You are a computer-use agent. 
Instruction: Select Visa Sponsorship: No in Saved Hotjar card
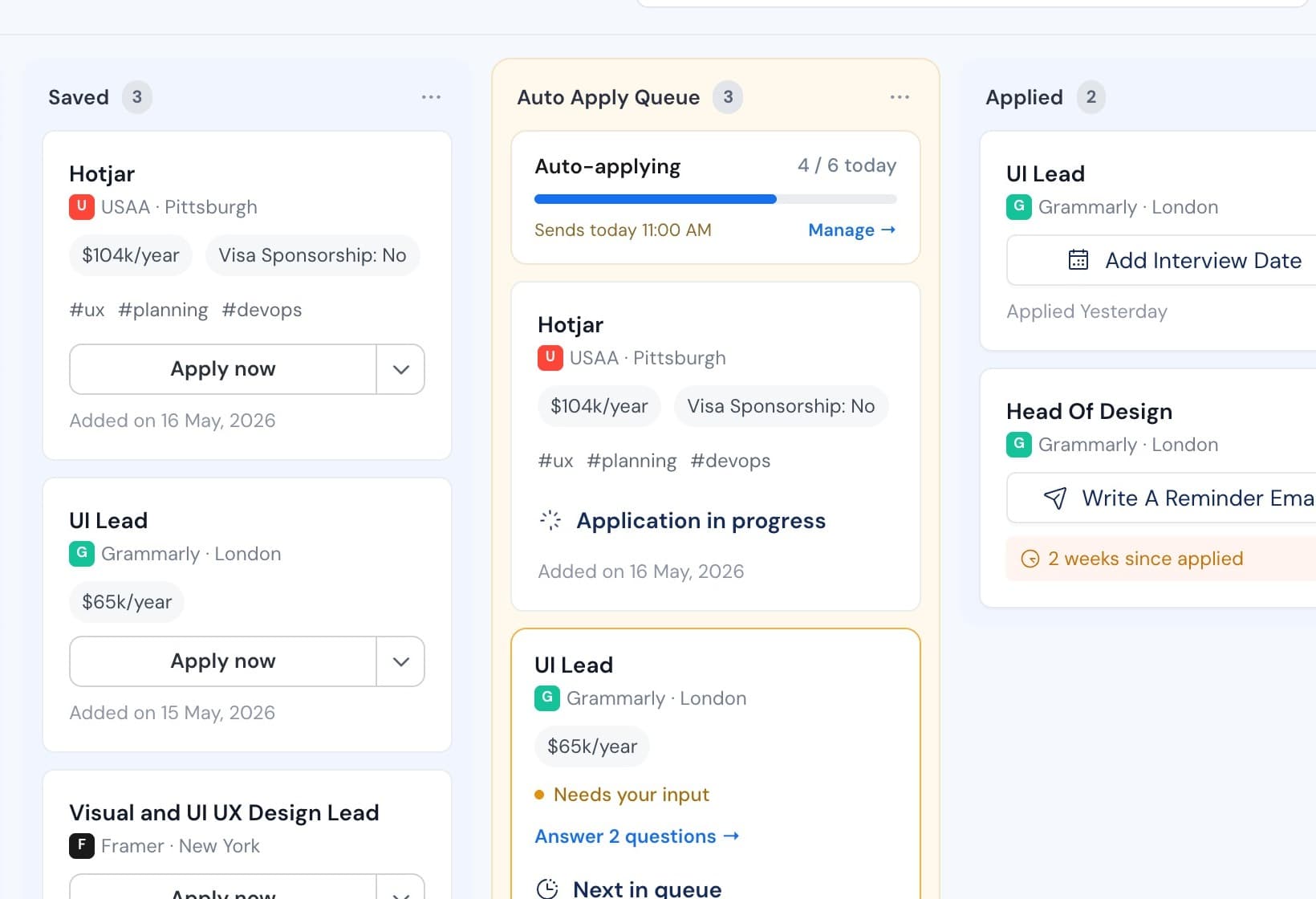pos(313,255)
